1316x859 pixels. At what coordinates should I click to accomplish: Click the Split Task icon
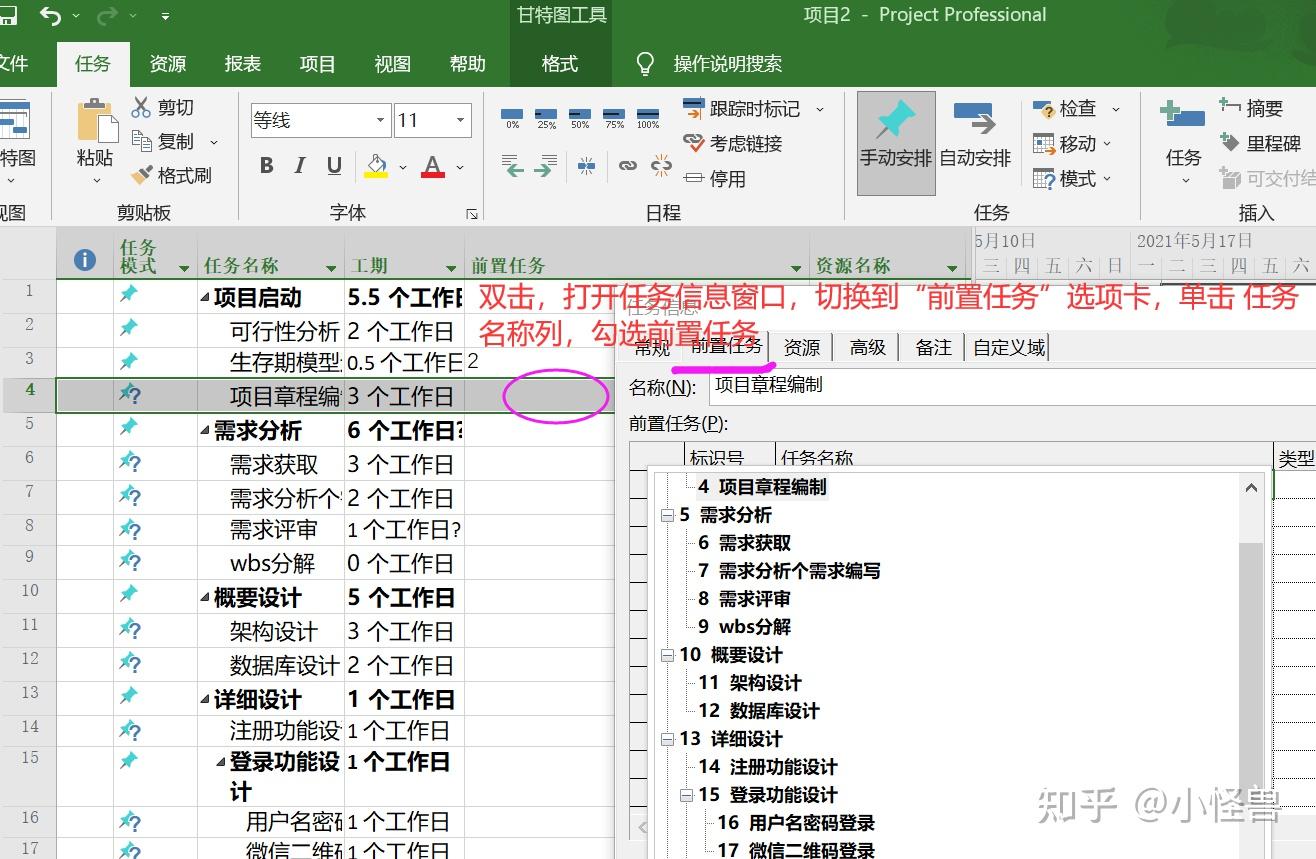[586, 166]
